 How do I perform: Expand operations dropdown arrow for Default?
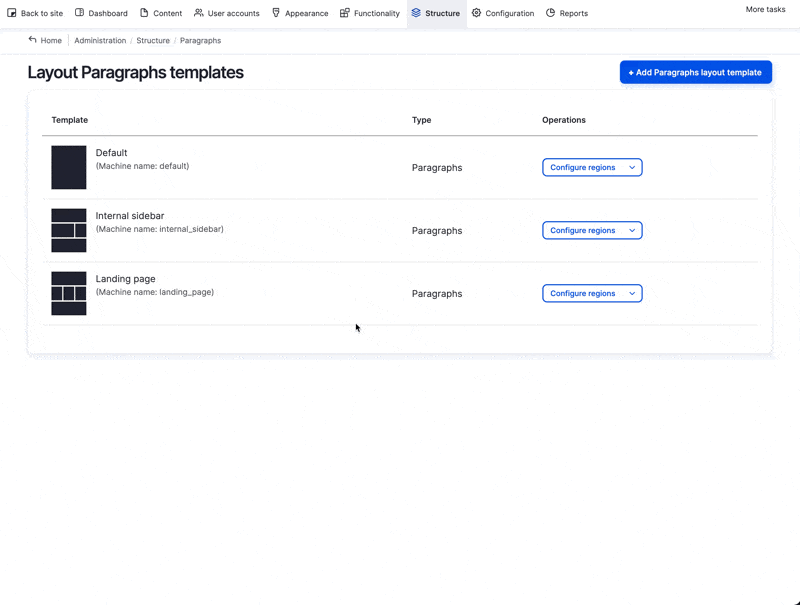pyautogui.click(x=632, y=167)
